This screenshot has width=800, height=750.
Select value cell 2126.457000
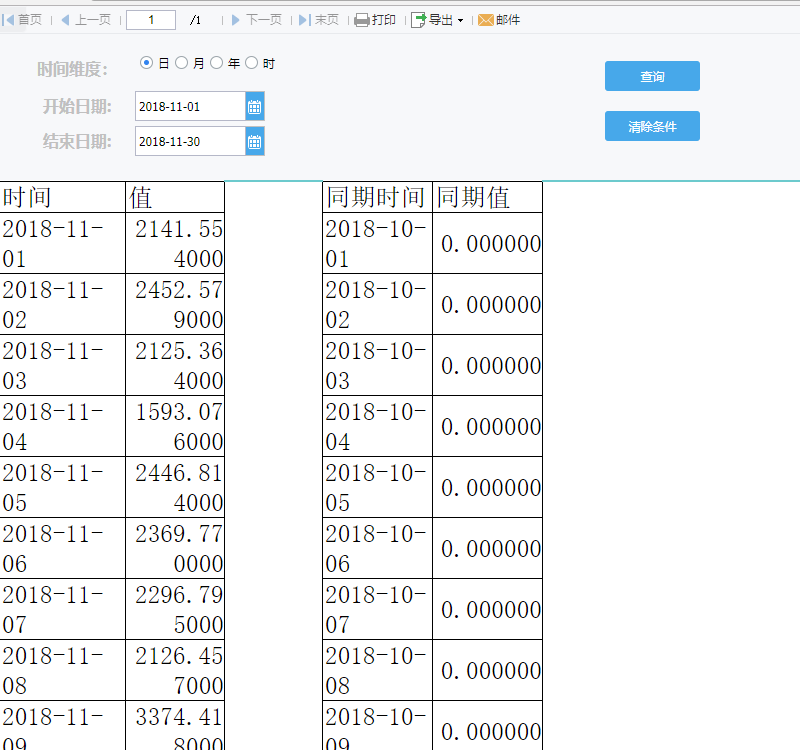point(175,670)
